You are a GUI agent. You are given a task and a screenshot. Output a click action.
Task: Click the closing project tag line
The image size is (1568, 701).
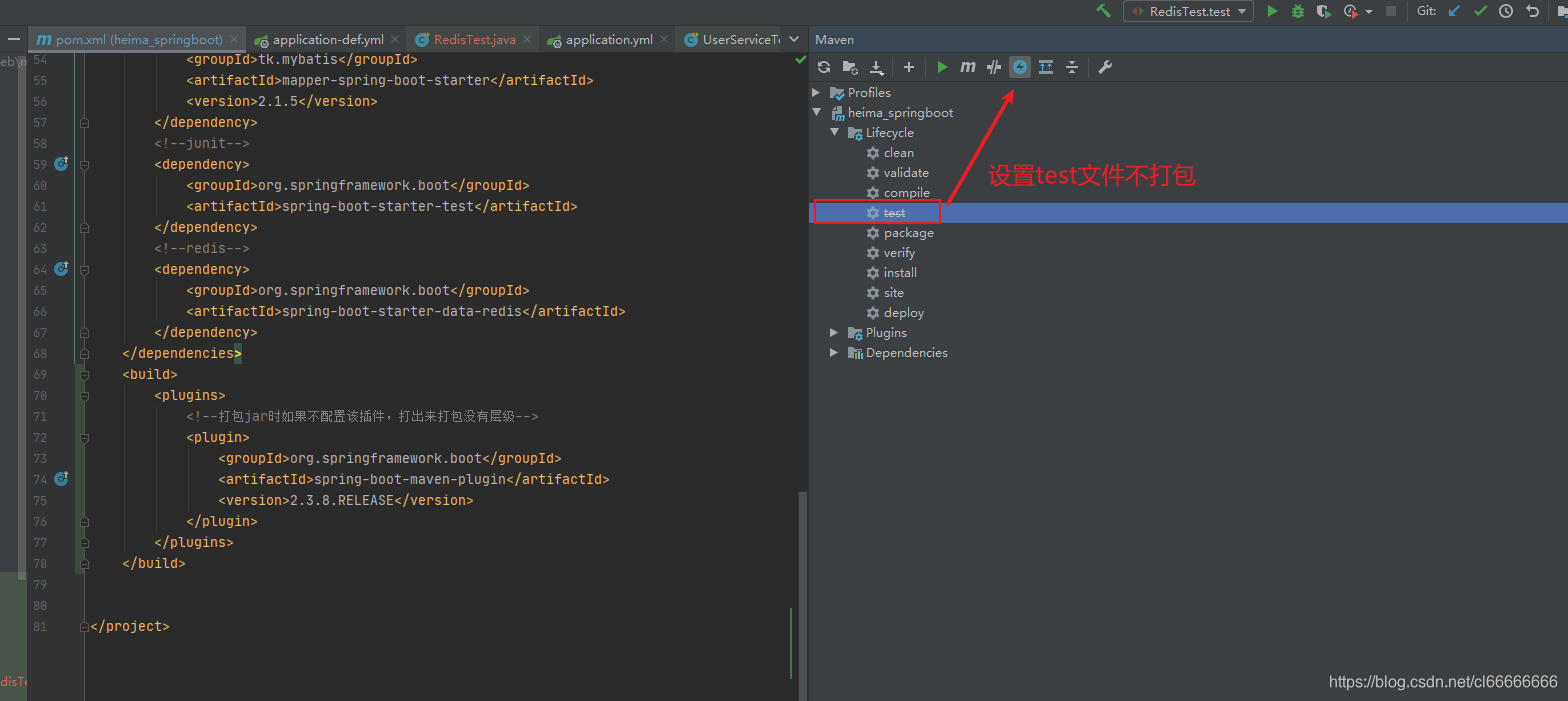pos(130,626)
